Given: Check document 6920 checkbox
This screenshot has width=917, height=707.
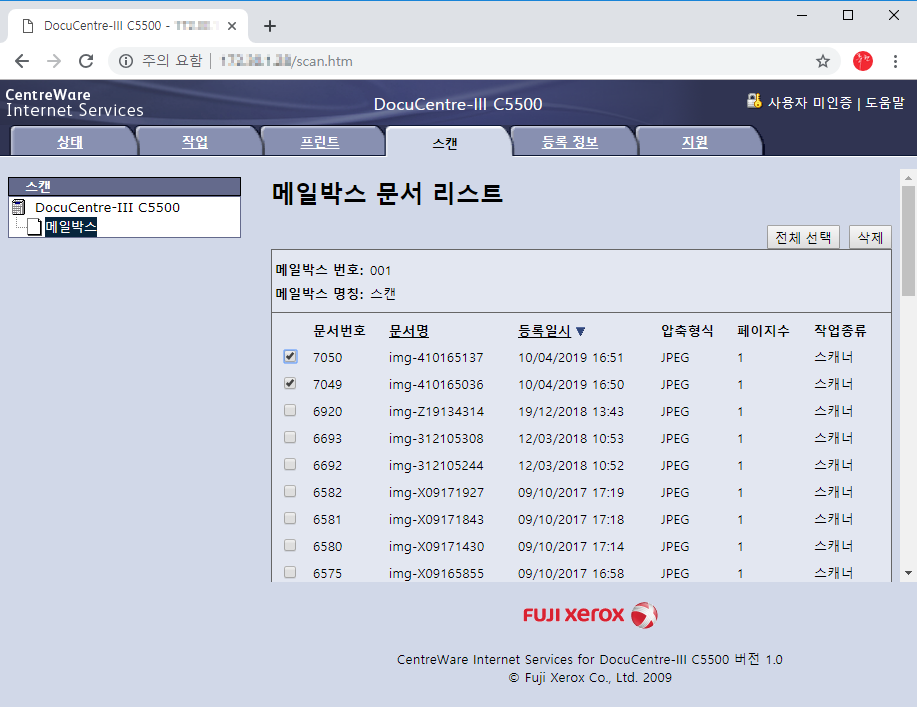Looking at the screenshot, I should (x=290, y=410).
